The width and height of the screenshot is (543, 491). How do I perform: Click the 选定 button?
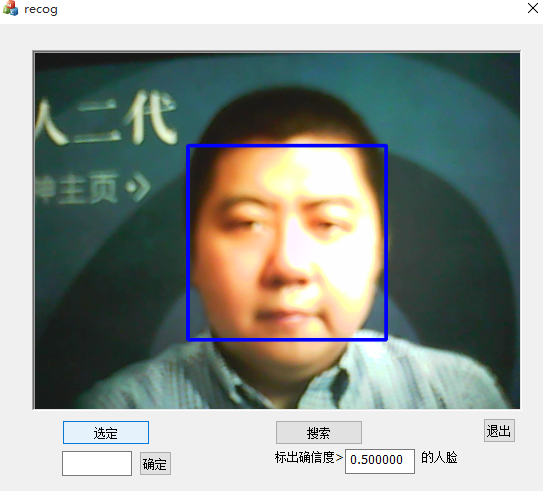point(106,432)
